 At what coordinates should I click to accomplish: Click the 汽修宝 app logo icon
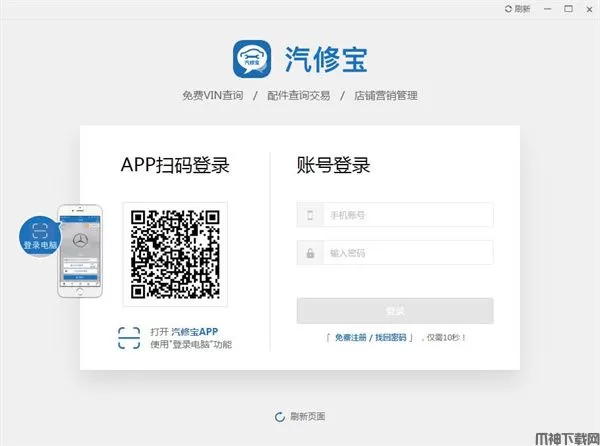(x=252, y=59)
